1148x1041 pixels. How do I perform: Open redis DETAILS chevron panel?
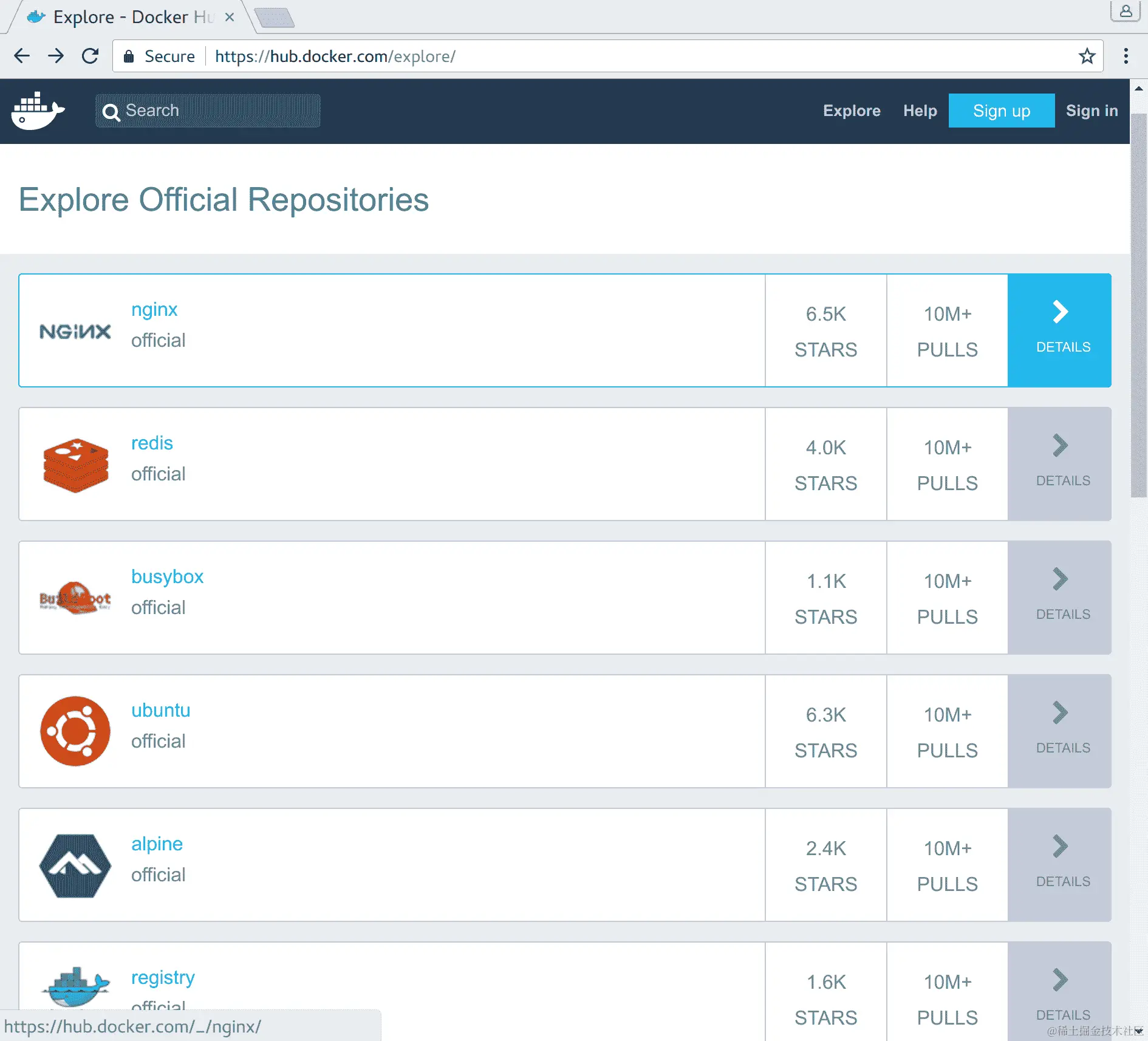(1059, 464)
